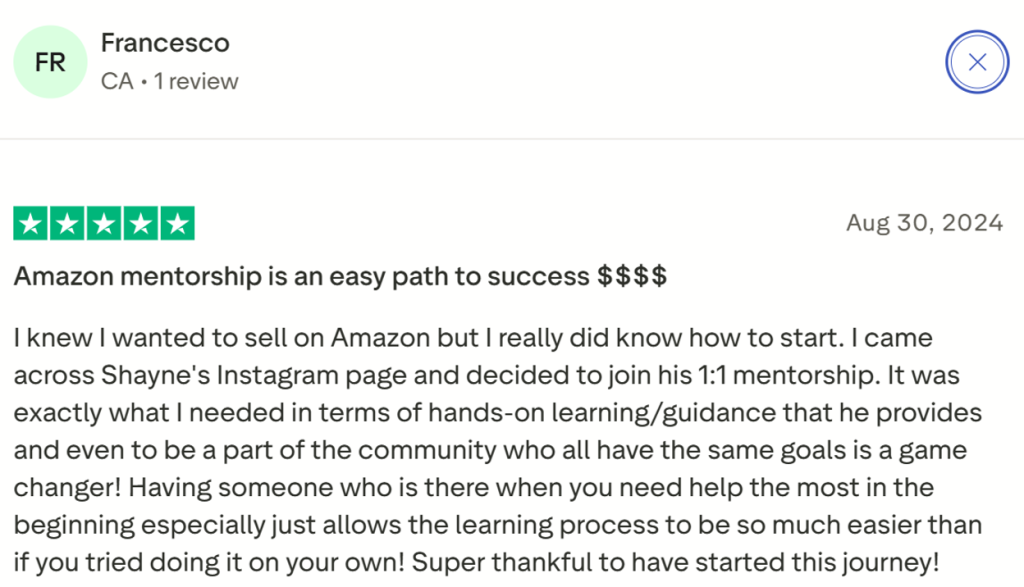
Task: Select the leftmost star under the divider
Action: pos(30,222)
